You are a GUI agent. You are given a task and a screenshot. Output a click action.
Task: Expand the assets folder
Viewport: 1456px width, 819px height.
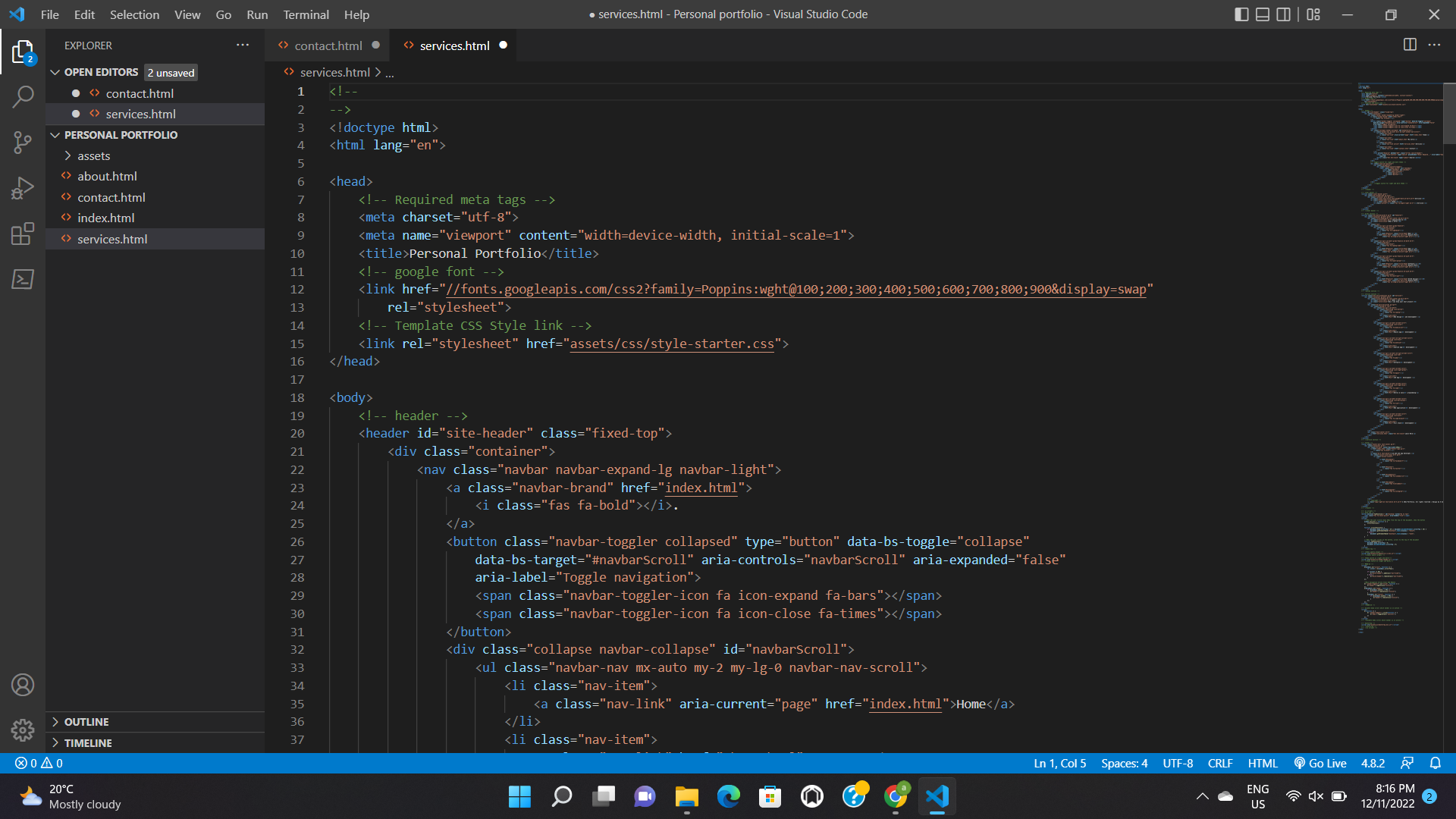93,155
